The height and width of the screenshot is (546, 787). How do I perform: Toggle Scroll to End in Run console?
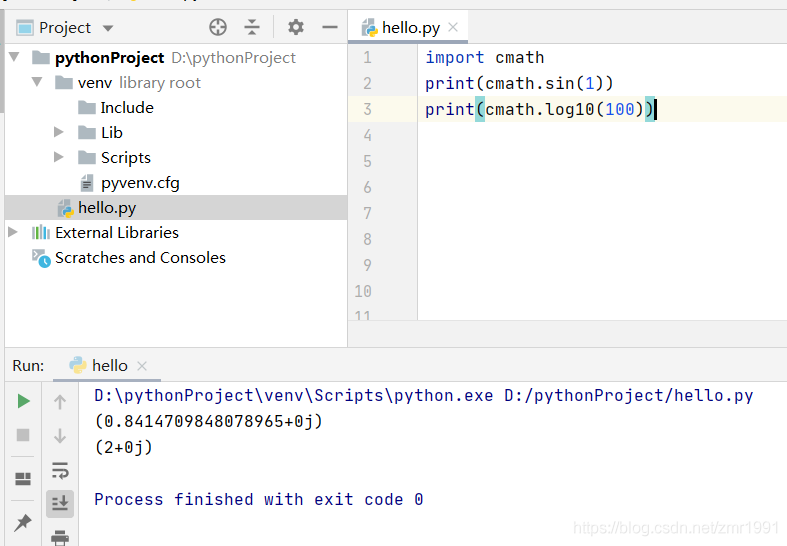60,503
